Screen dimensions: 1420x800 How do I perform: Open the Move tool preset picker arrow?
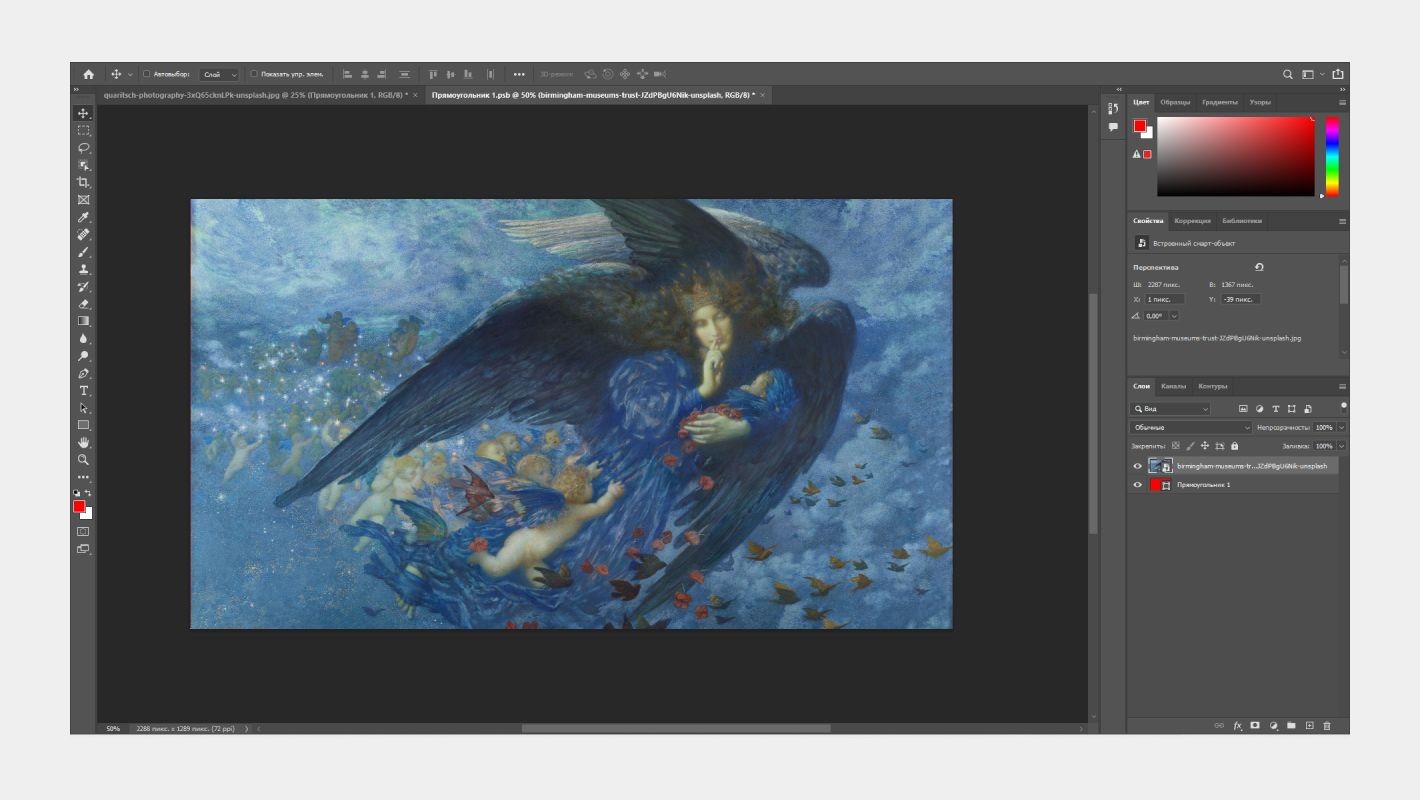coord(130,74)
